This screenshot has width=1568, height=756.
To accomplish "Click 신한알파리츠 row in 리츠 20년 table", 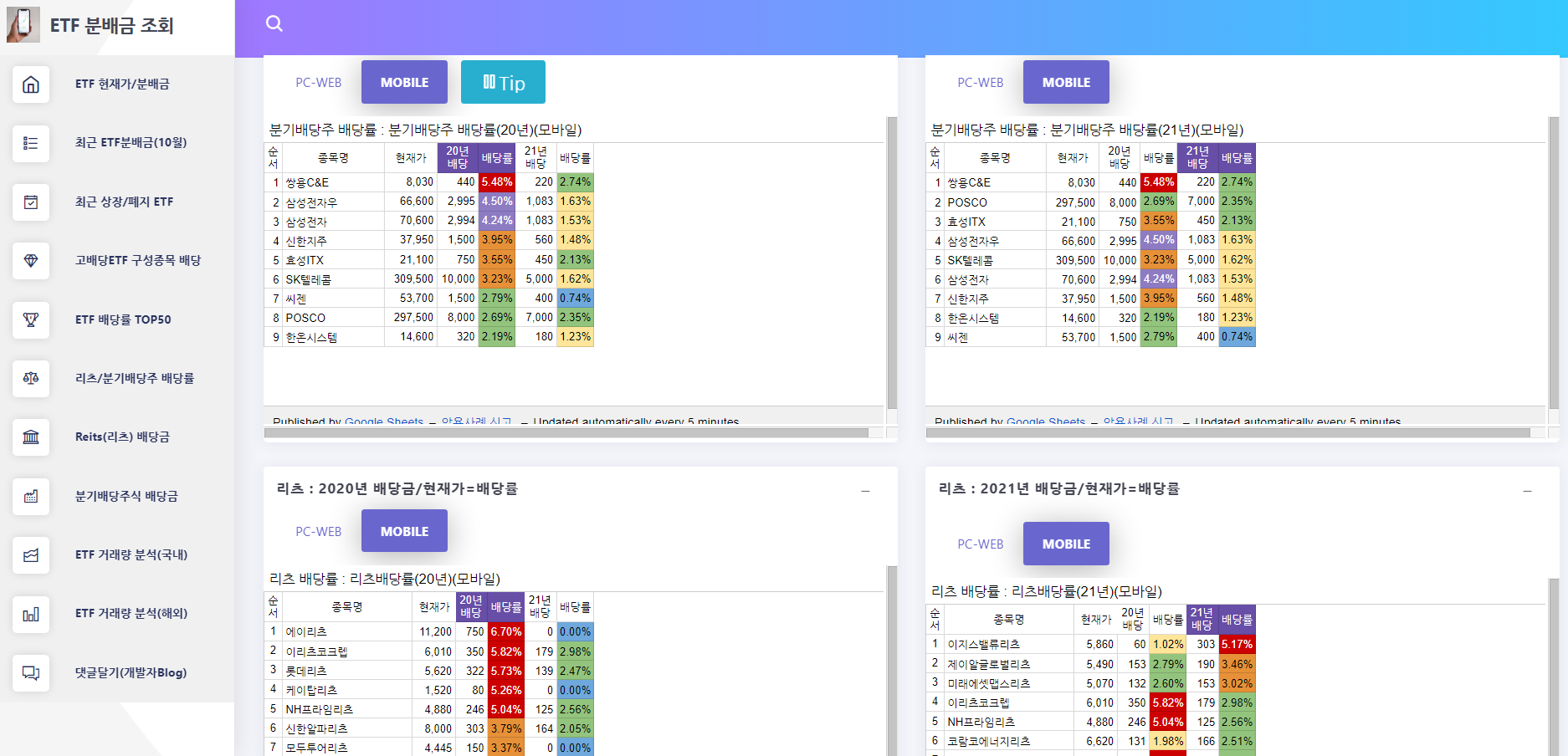I will coord(428,728).
